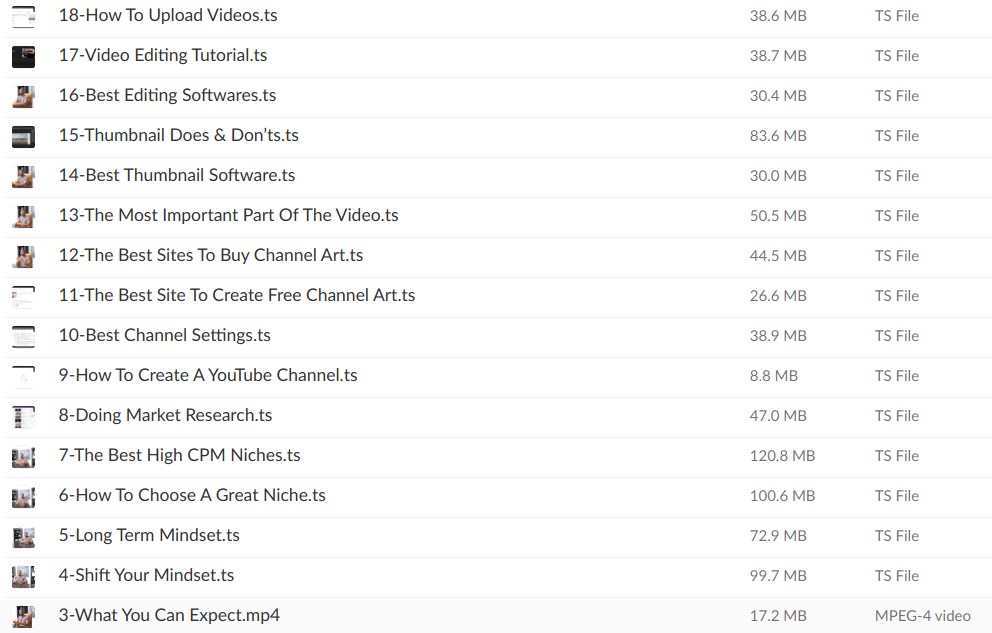992x633 pixels.
Task: Click the thumbnail for 8-Doing Market Research.ts
Action: click(23, 416)
